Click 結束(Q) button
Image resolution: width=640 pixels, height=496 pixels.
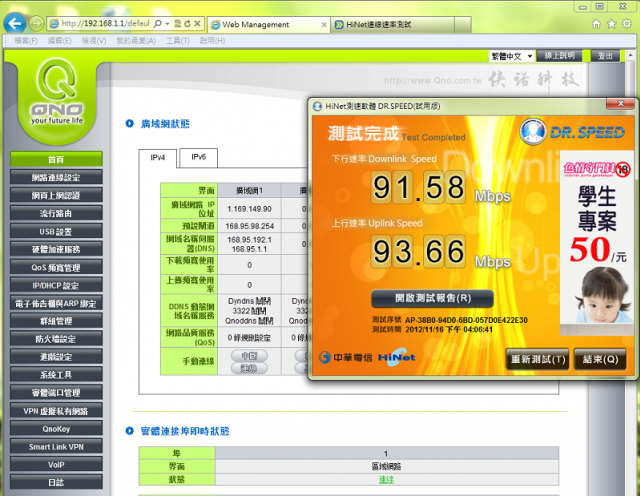pyautogui.click(x=600, y=359)
